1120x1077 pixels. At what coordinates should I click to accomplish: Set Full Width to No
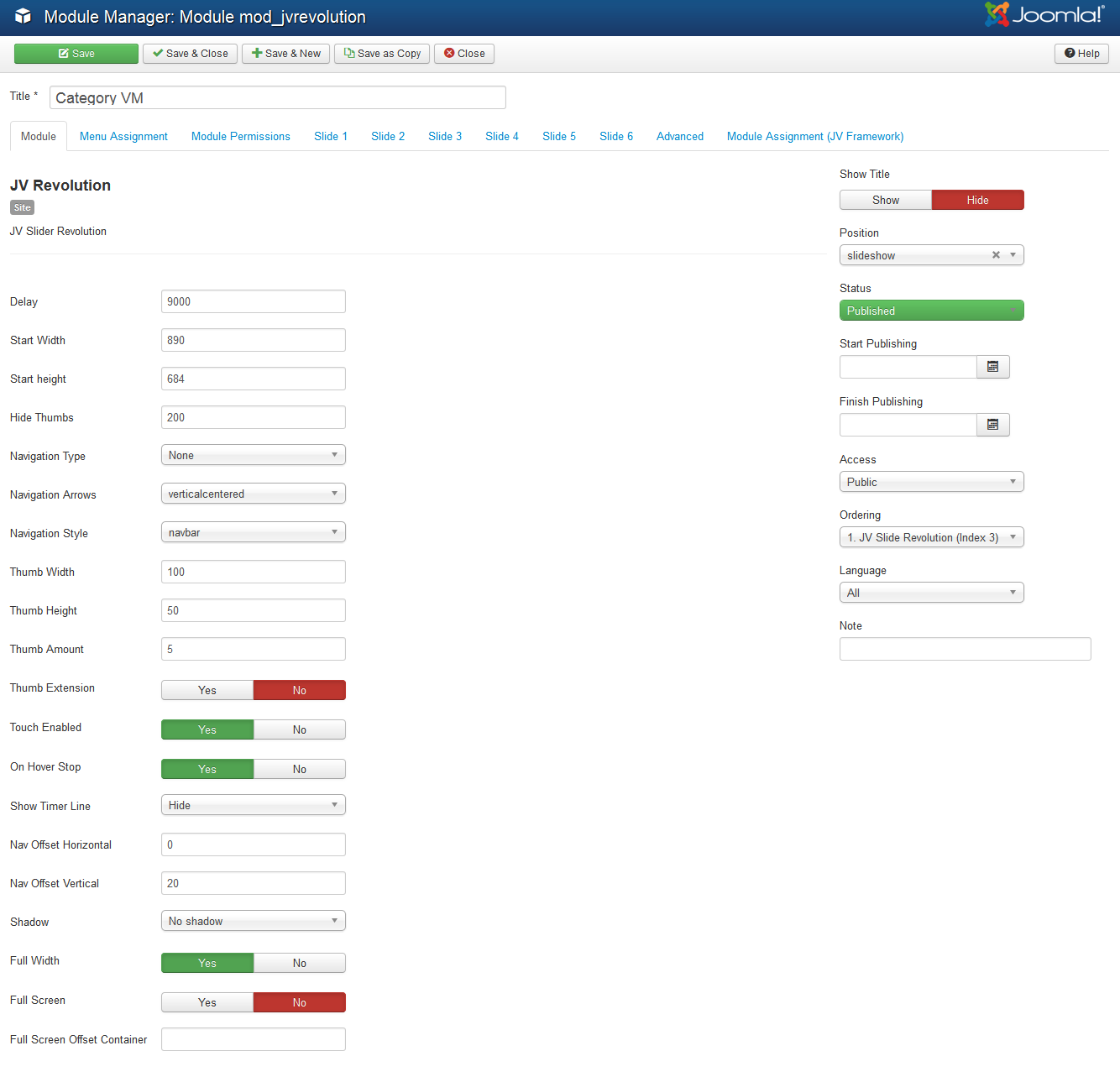click(x=300, y=963)
